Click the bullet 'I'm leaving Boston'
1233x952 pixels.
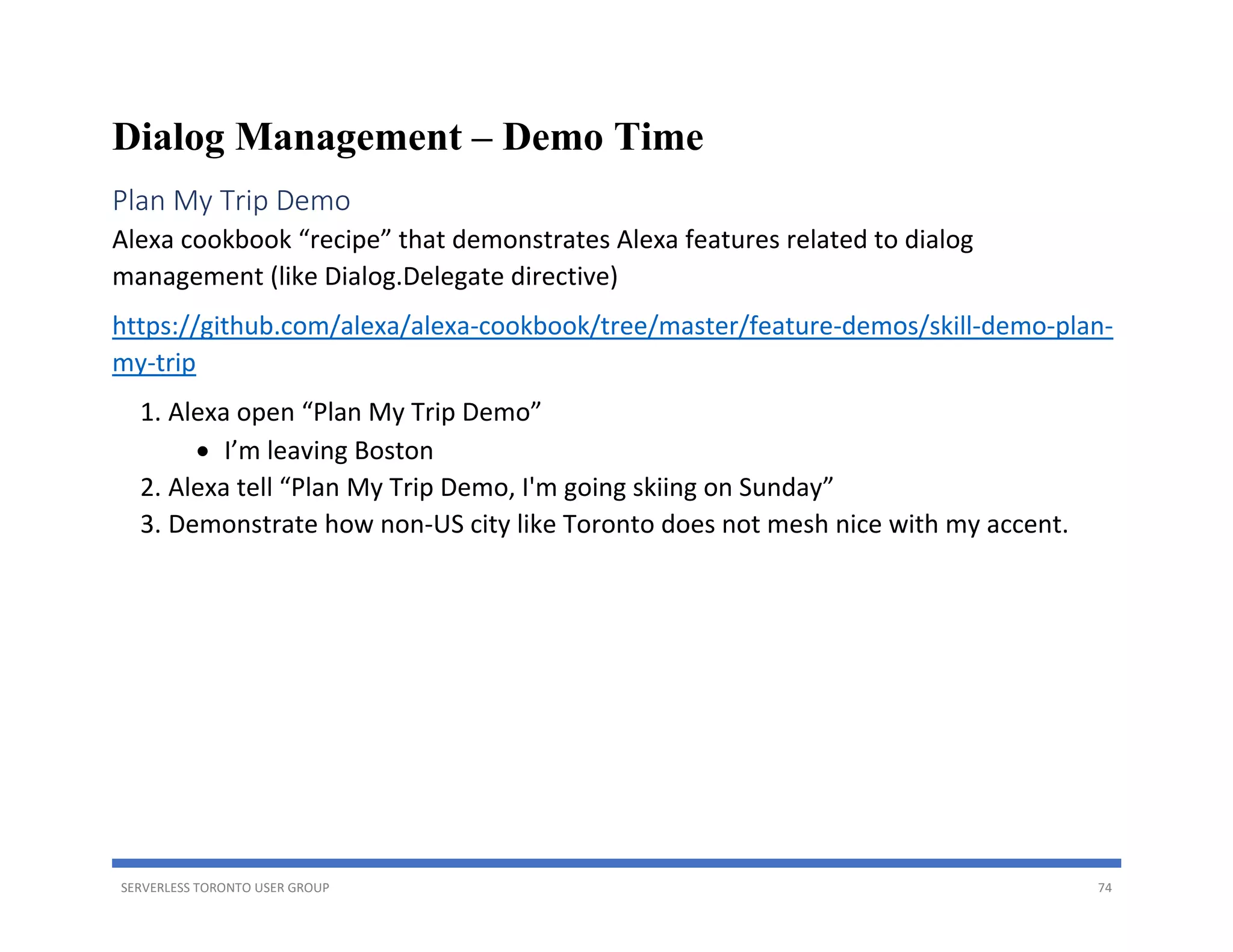(328, 451)
